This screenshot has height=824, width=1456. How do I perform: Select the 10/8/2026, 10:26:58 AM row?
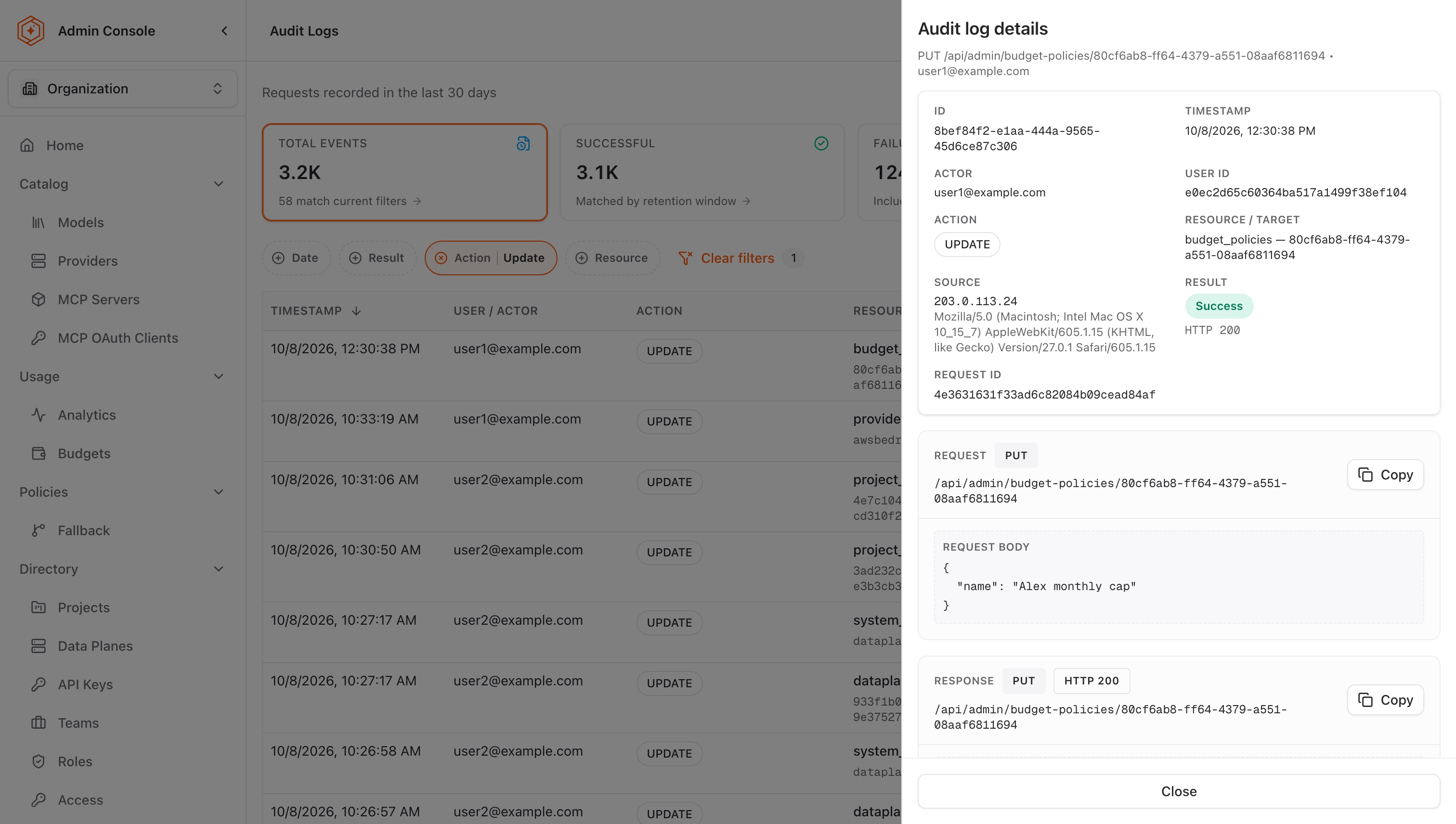pyautogui.click(x=581, y=763)
